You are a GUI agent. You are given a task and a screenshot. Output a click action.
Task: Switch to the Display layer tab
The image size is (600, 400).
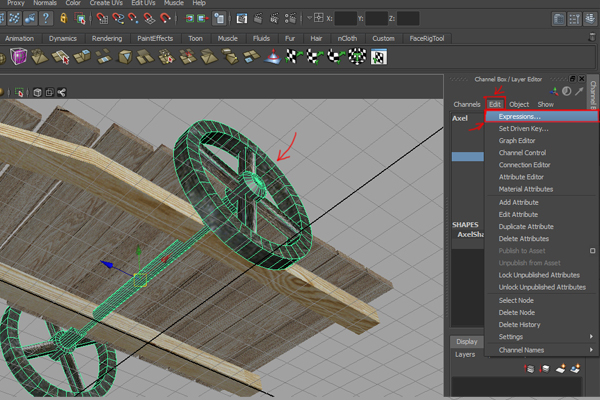(x=467, y=341)
